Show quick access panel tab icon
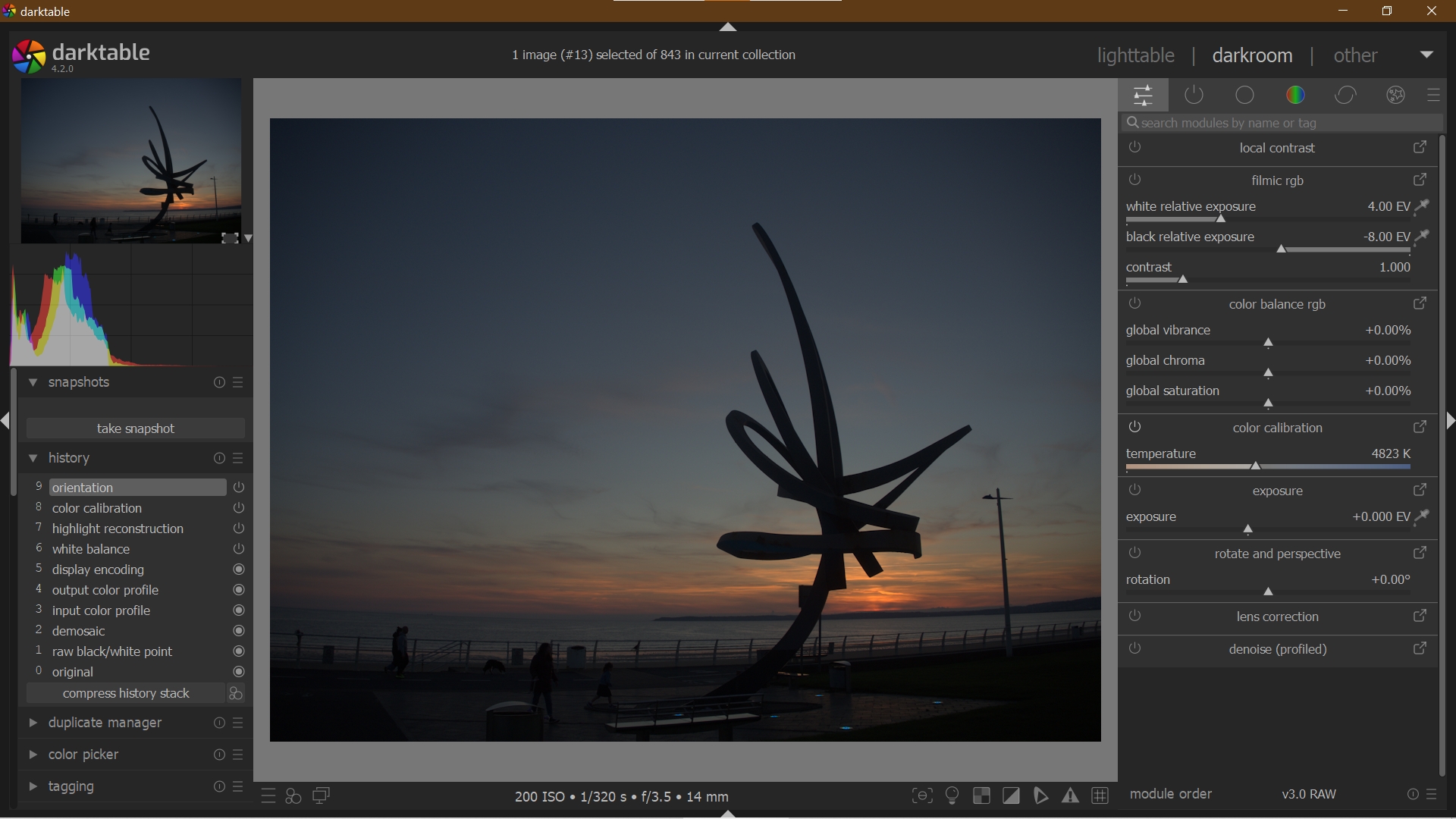 (1144, 96)
